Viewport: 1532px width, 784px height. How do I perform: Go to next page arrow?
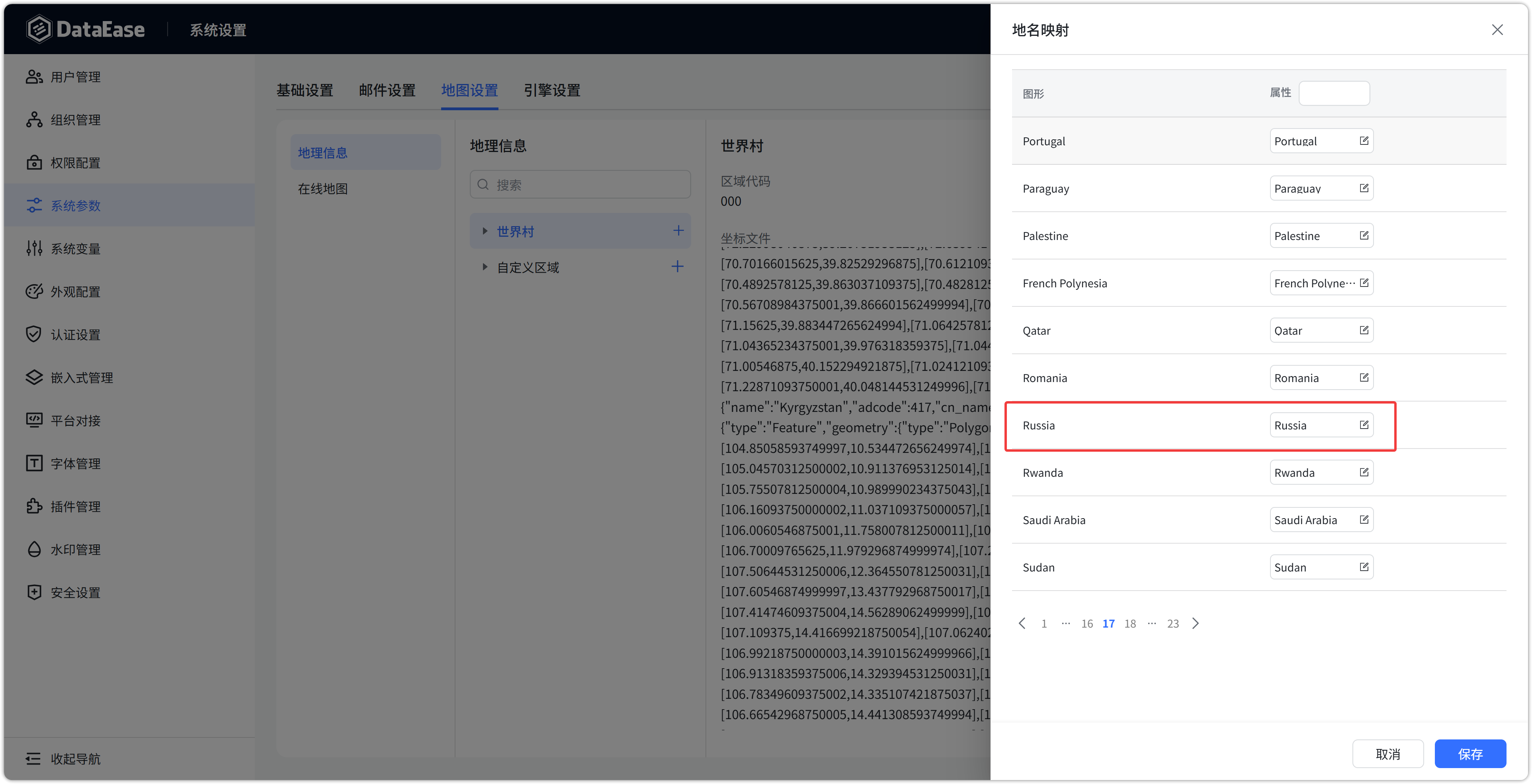click(x=1196, y=623)
